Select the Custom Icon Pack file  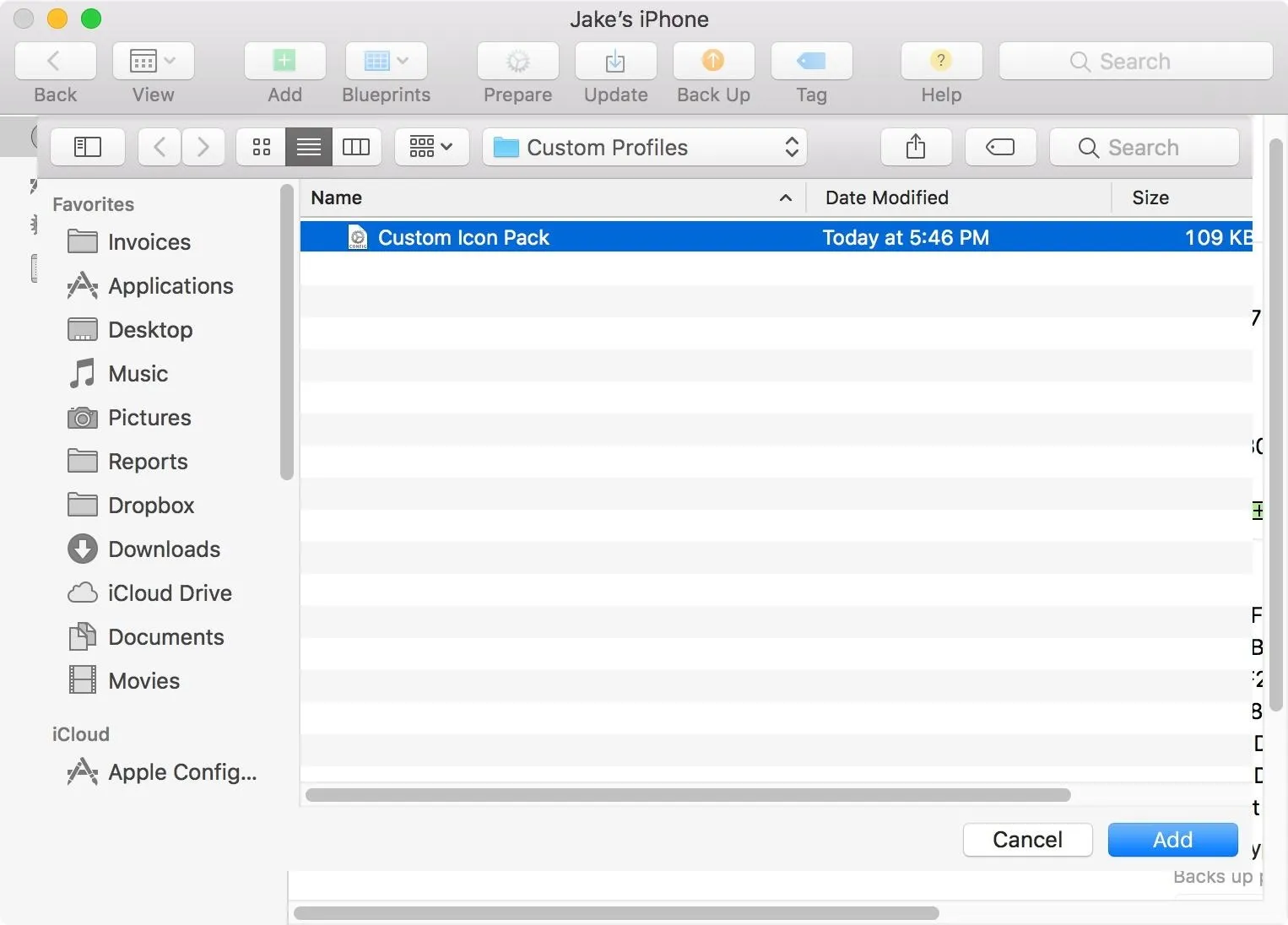pos(777,237)
